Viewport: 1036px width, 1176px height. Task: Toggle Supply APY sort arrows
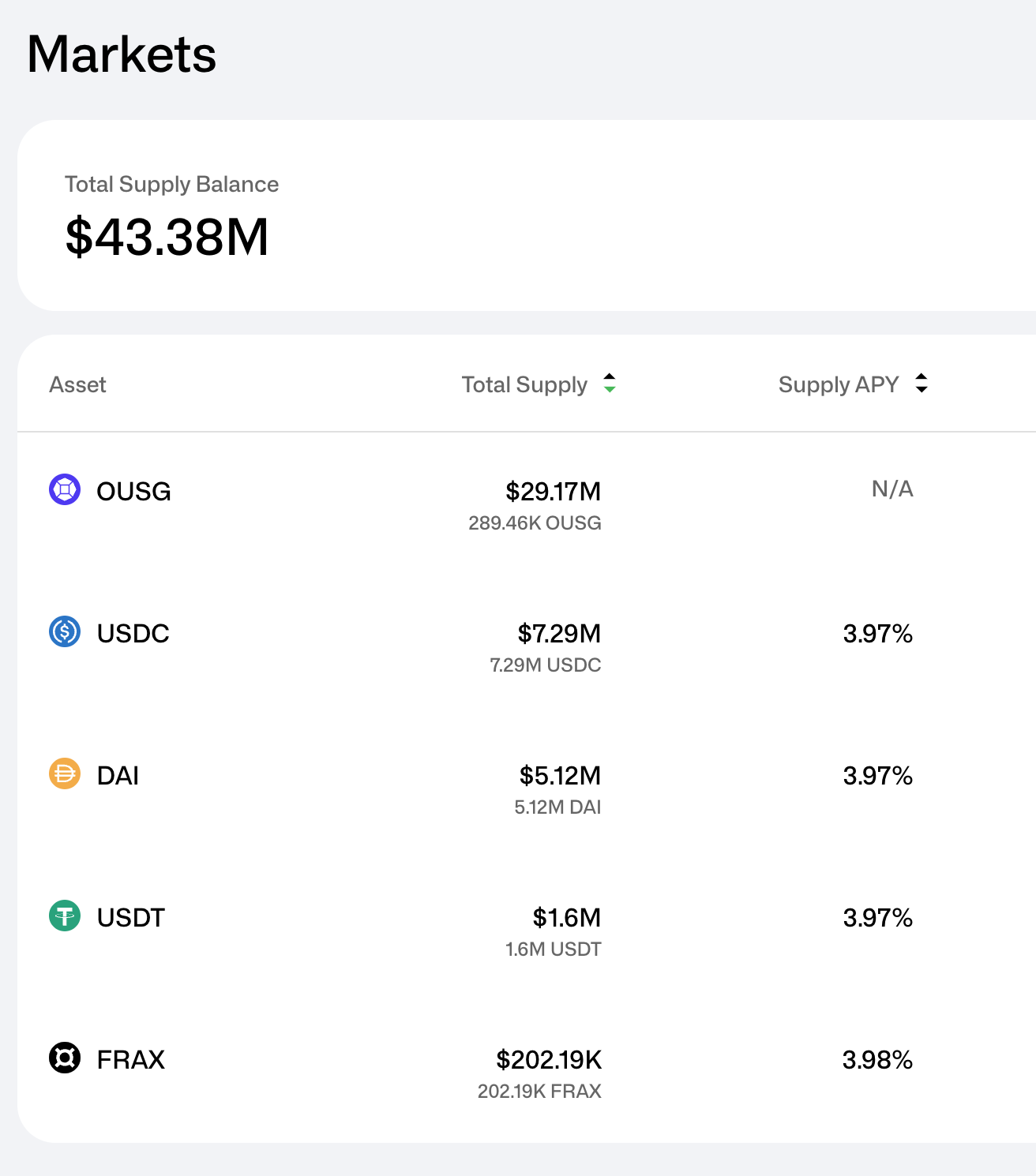pyautogui.click(x=922, y=384)
